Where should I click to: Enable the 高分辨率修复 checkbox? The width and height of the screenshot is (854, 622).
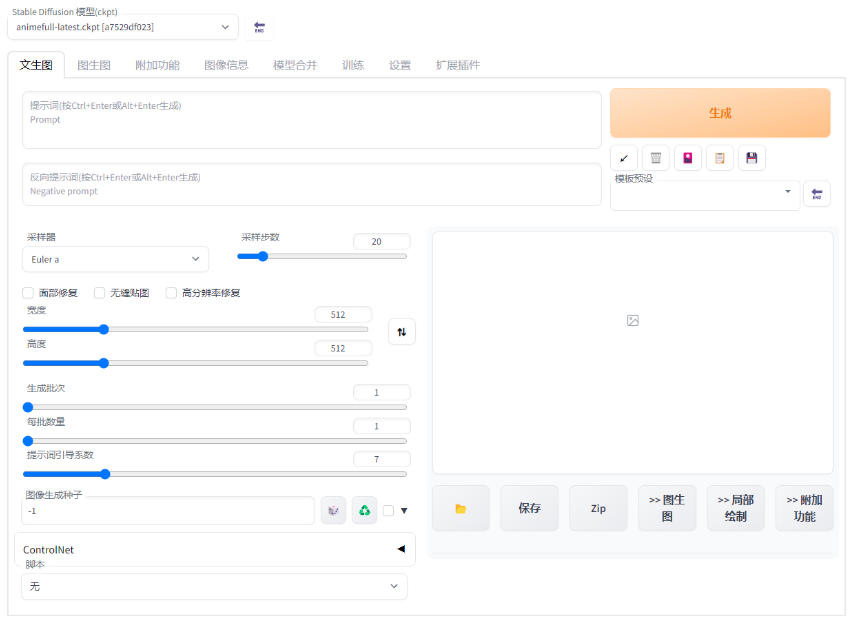(x=170, y=292)
